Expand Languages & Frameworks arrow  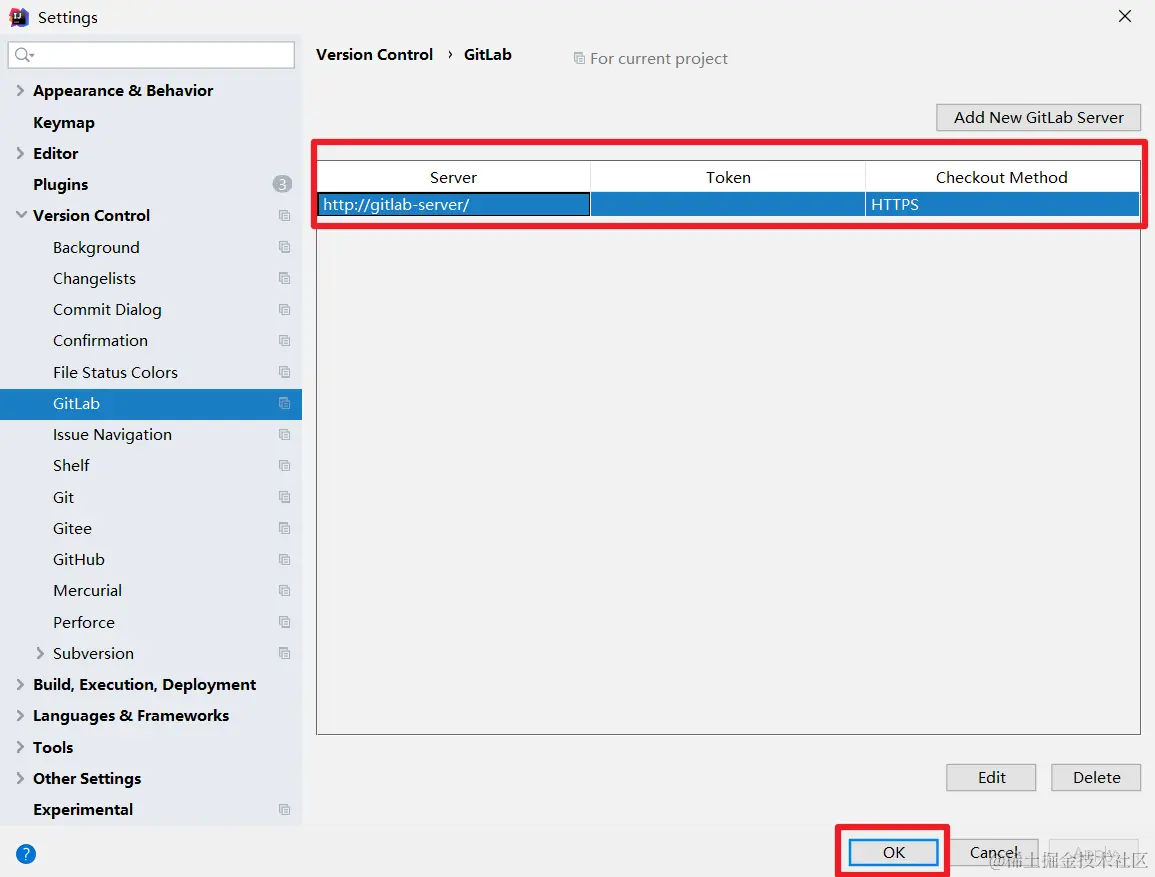(20, 716)
